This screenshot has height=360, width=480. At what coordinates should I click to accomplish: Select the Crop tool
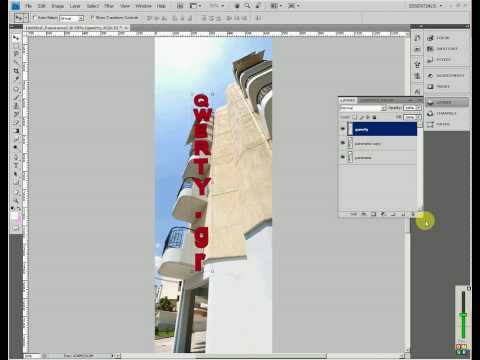16,70
